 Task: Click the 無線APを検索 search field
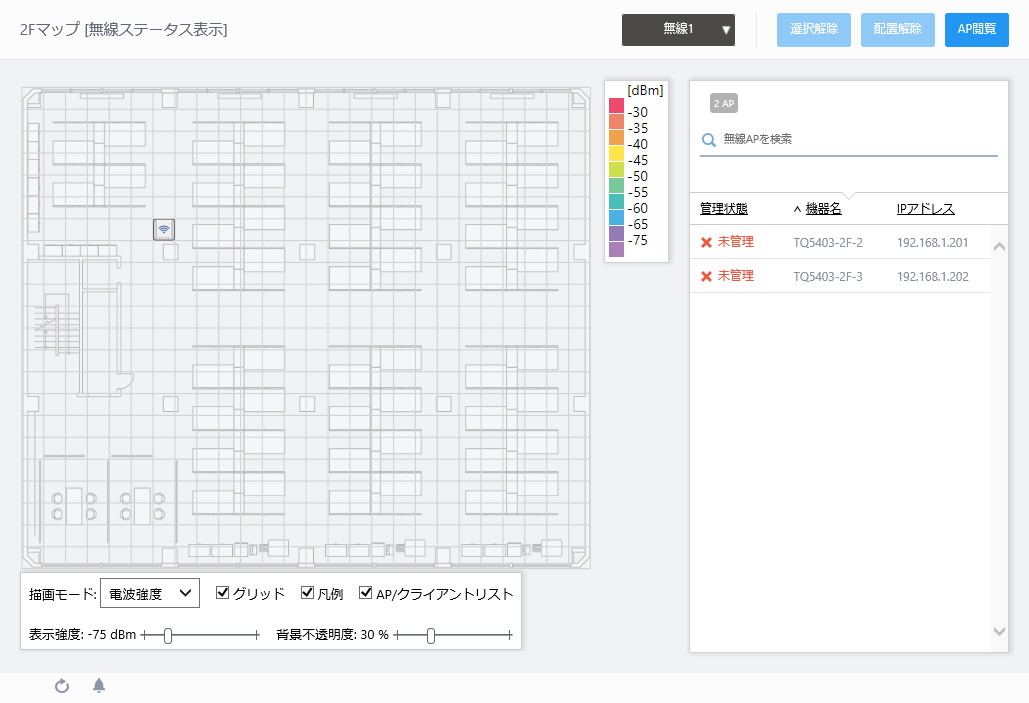point(849,139)
